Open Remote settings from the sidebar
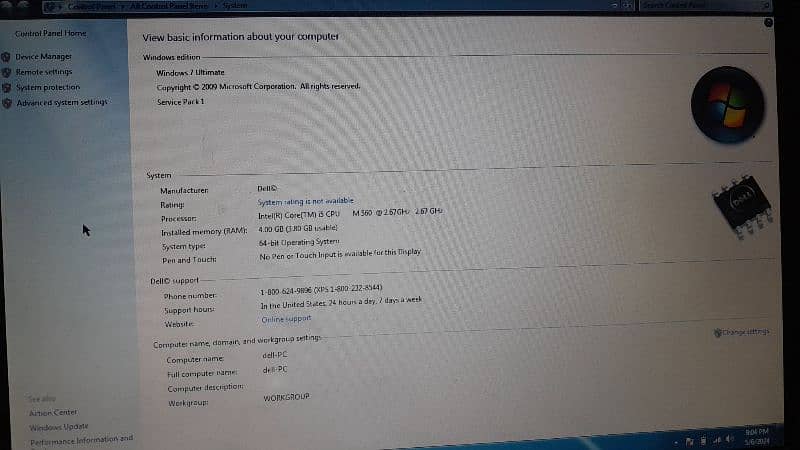 (44, 72)
